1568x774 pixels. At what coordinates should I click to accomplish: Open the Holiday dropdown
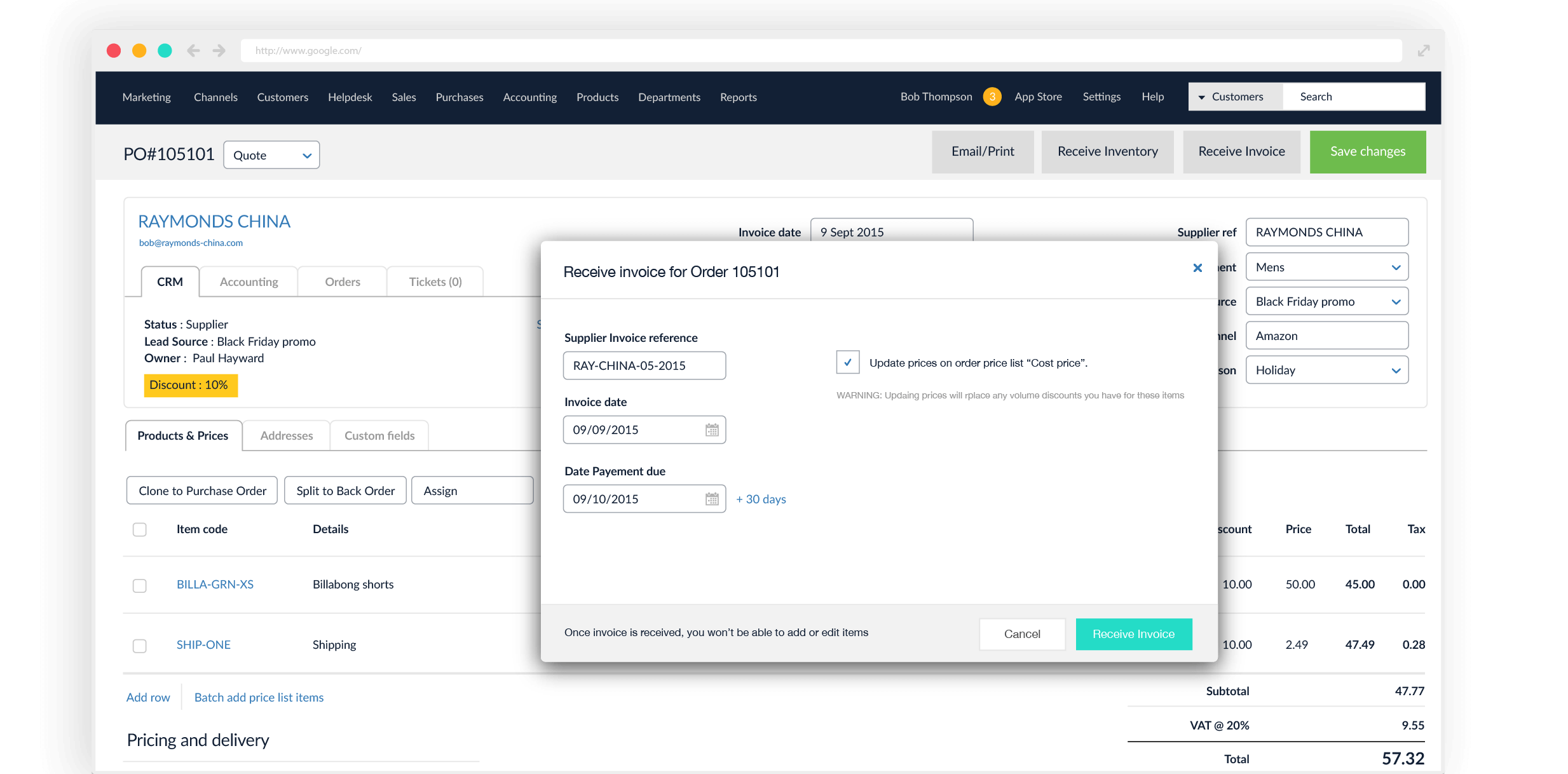pos(1326,370)
